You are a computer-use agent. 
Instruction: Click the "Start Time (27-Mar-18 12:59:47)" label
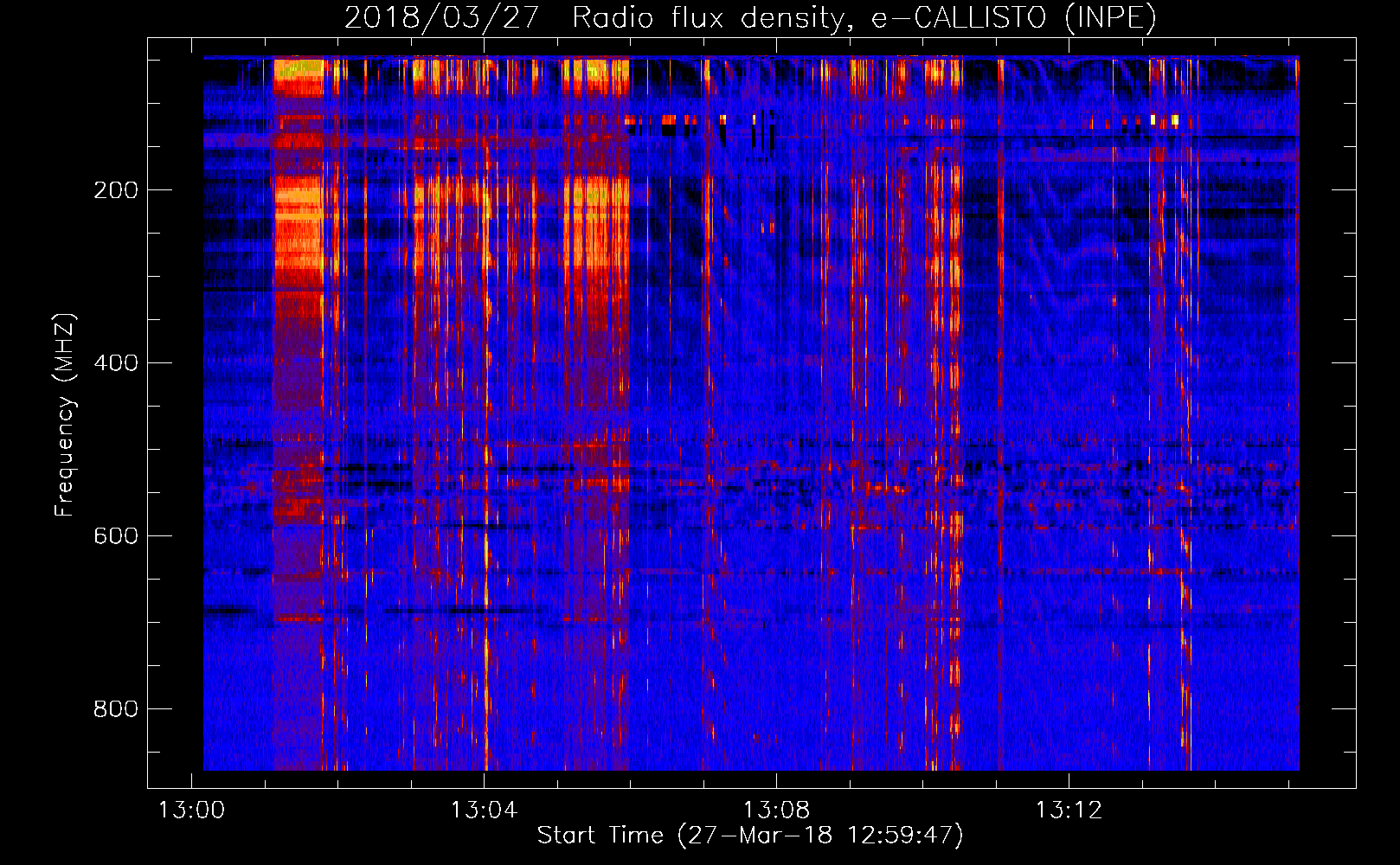[x=750, y=836]
